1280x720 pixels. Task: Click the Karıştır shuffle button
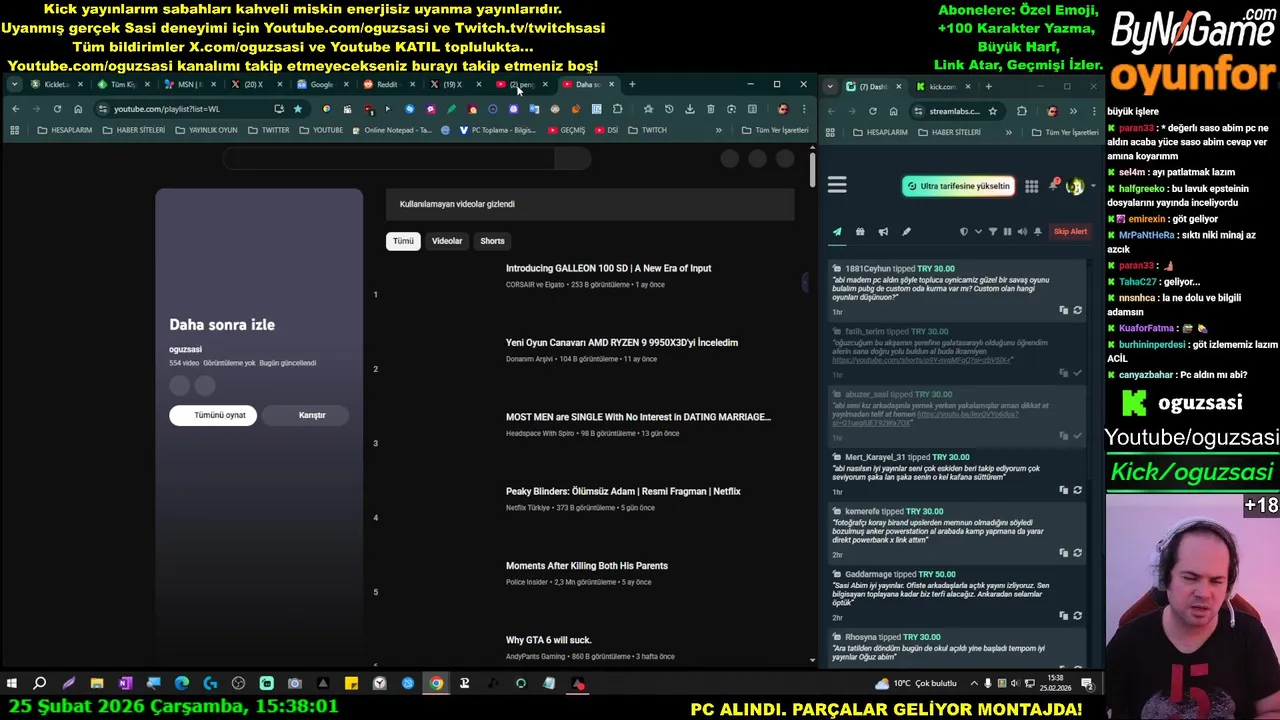tap(305, 415)
